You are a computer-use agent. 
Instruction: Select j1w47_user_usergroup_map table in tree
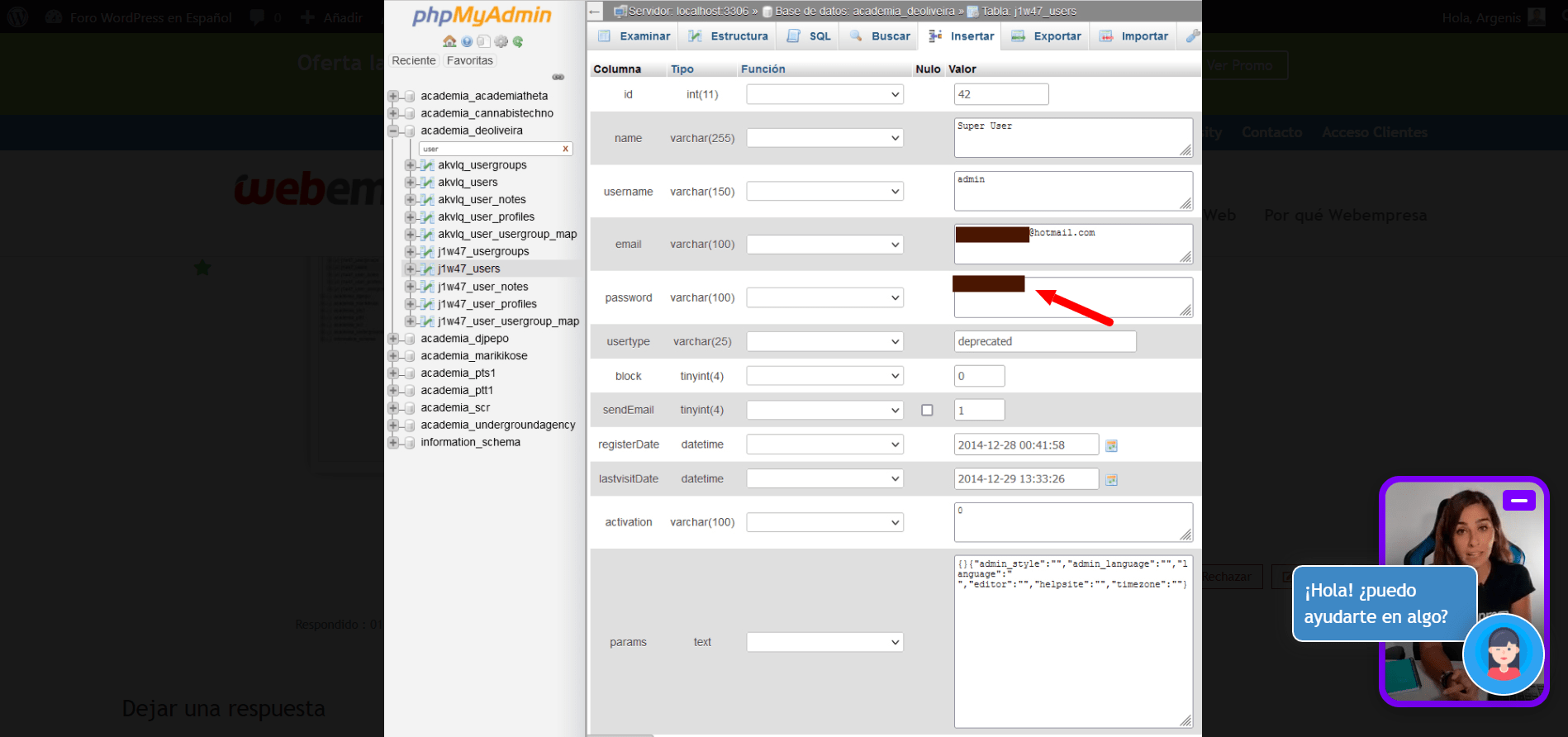(x=509, y=321)
